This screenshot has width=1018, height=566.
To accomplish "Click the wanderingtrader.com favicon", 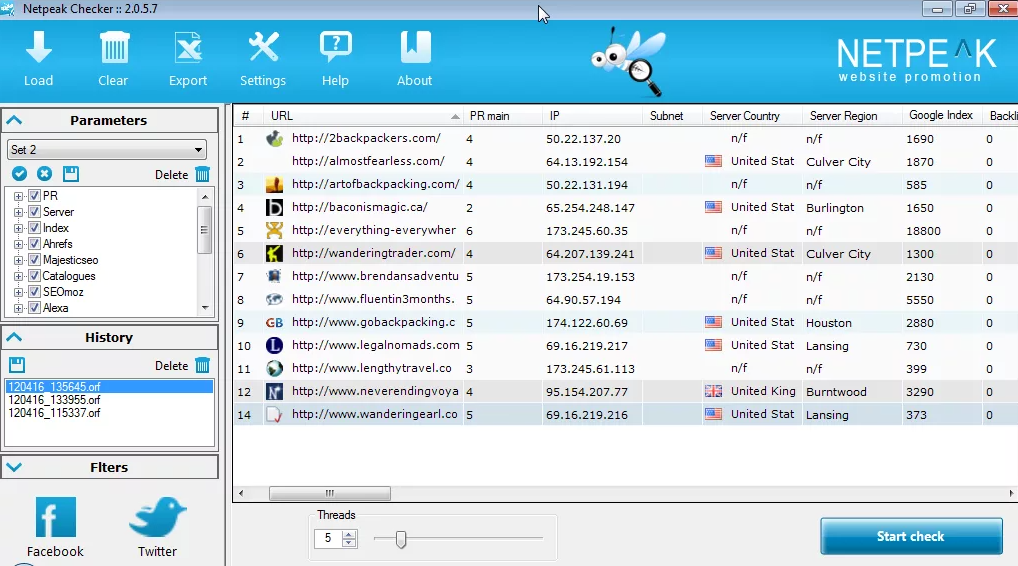I will tap(275, 253).
